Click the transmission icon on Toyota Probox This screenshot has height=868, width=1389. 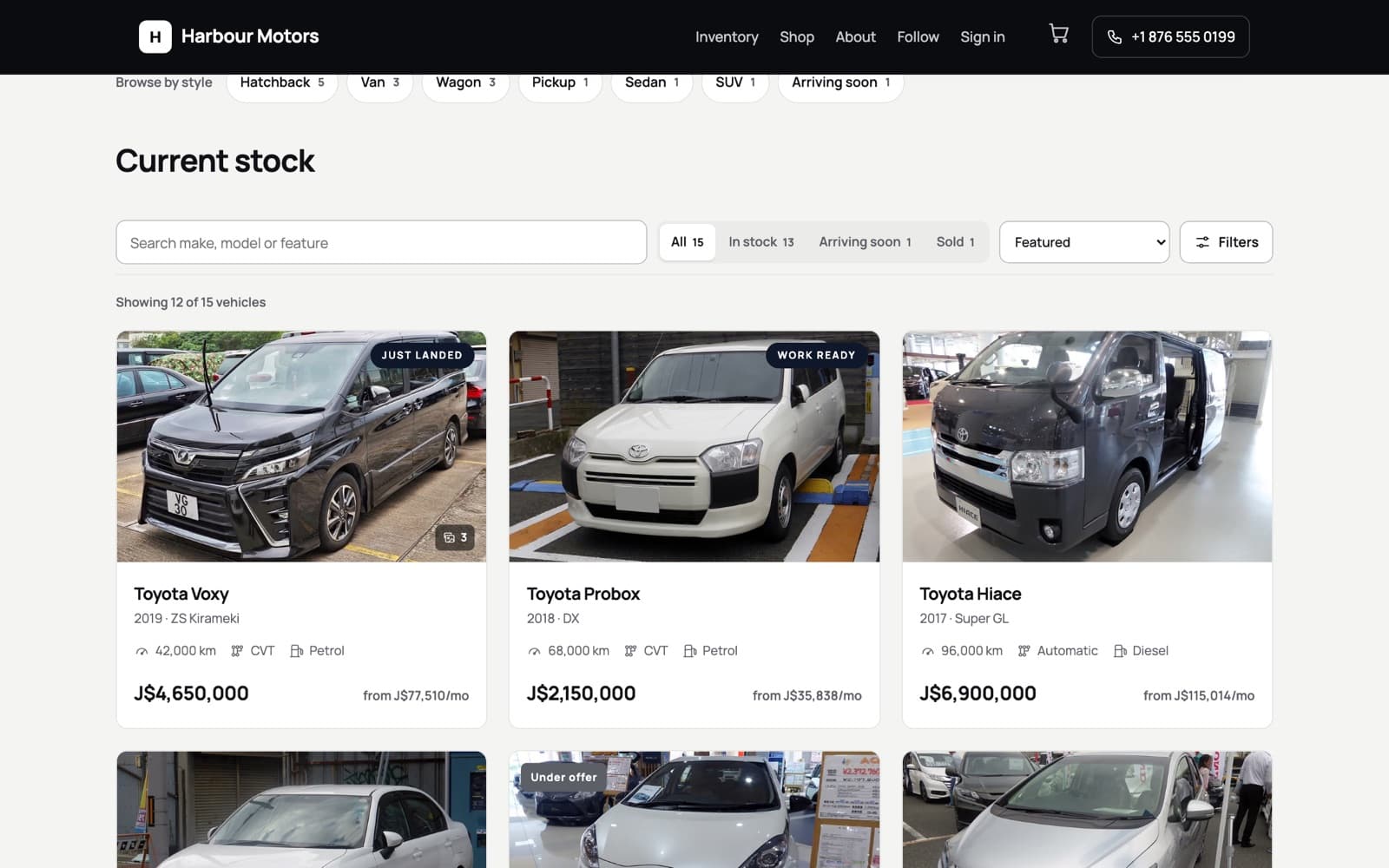(630, 651)
